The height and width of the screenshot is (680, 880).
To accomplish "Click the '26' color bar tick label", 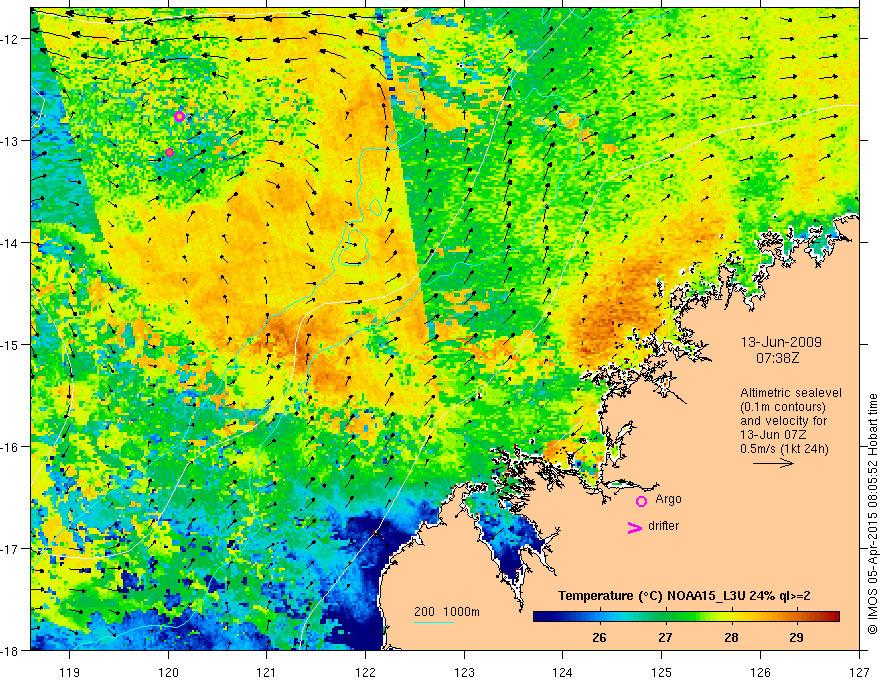I will [x=599, y=637].
